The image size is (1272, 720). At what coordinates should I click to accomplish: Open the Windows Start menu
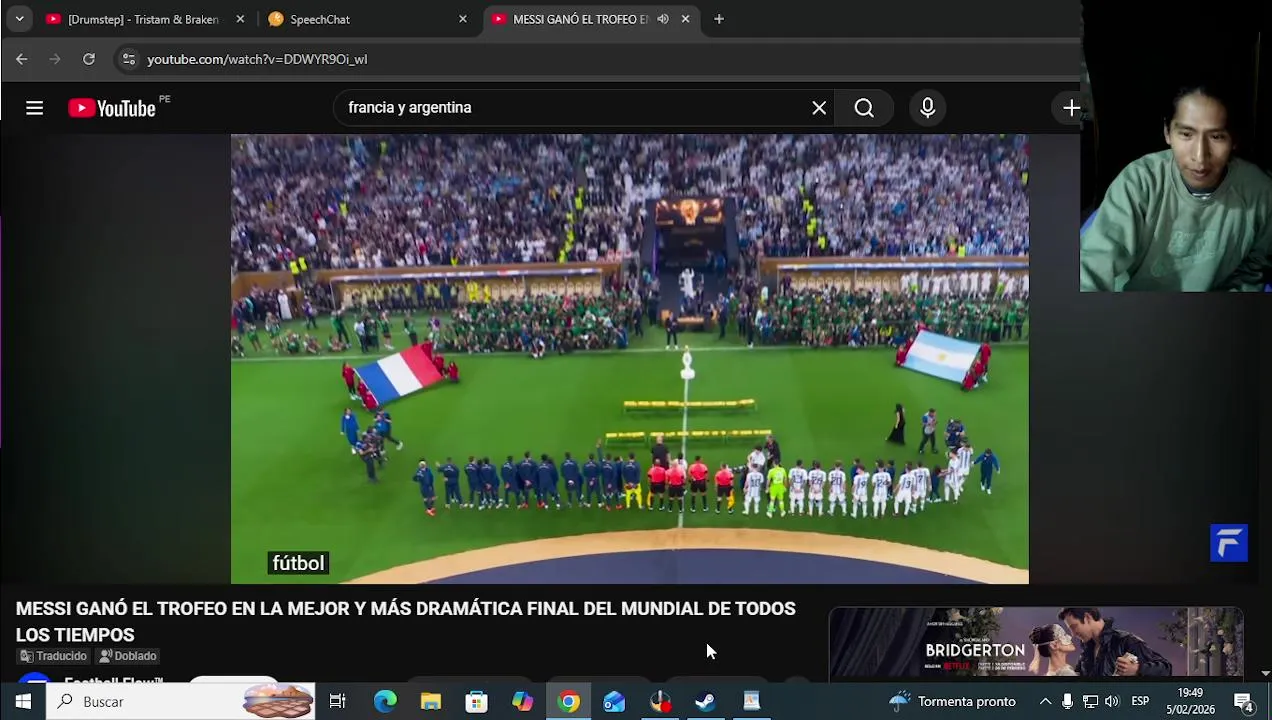click(22, 702)
